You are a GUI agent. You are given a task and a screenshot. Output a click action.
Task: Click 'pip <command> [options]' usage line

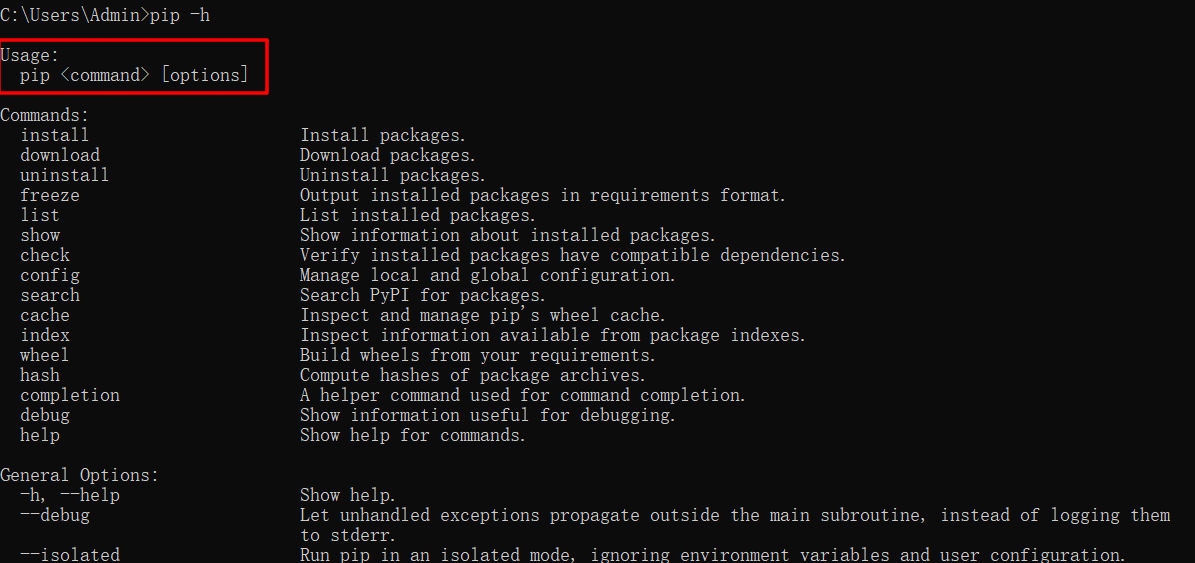click(134, 75)
